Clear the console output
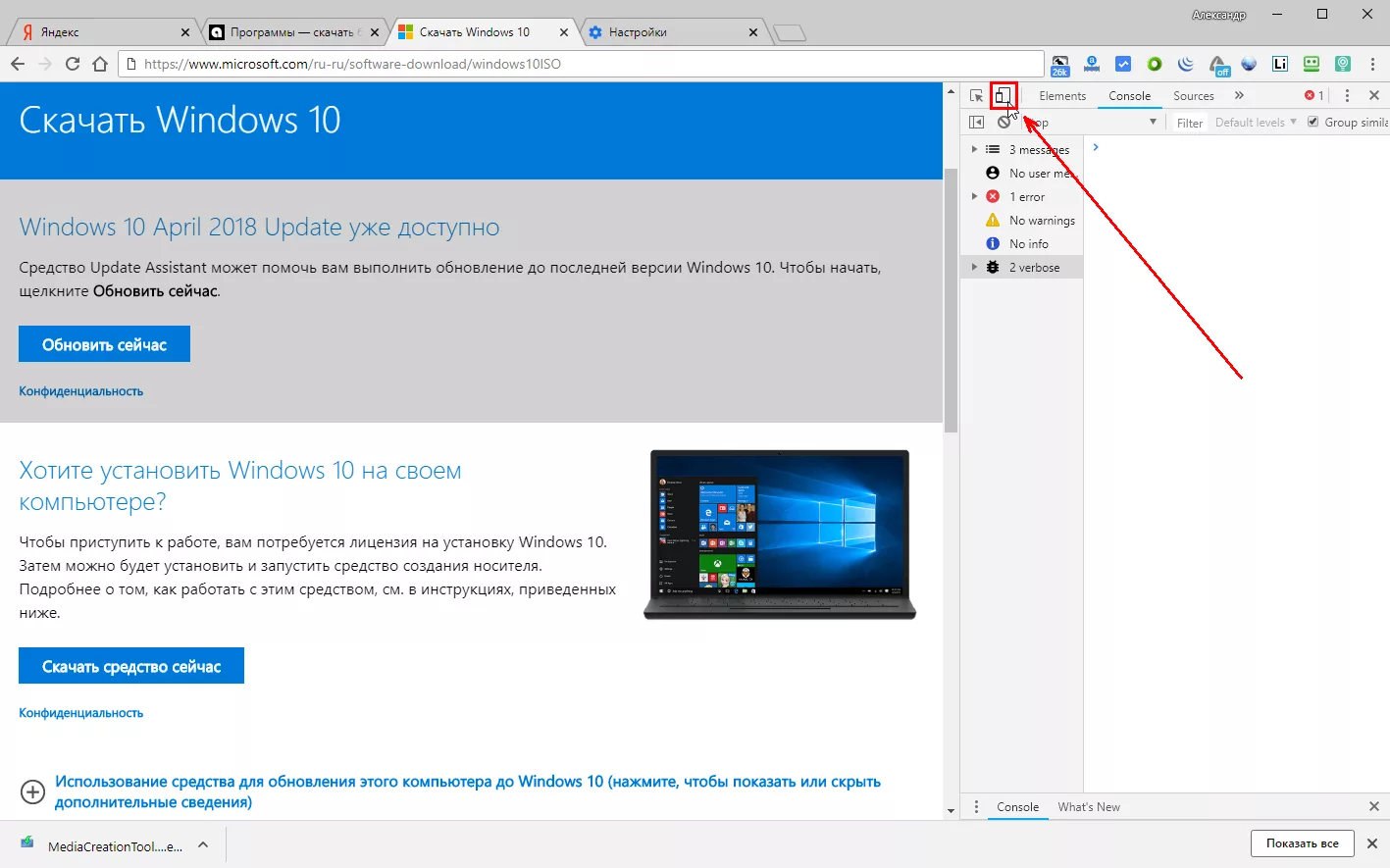 tap(1004, 122)
